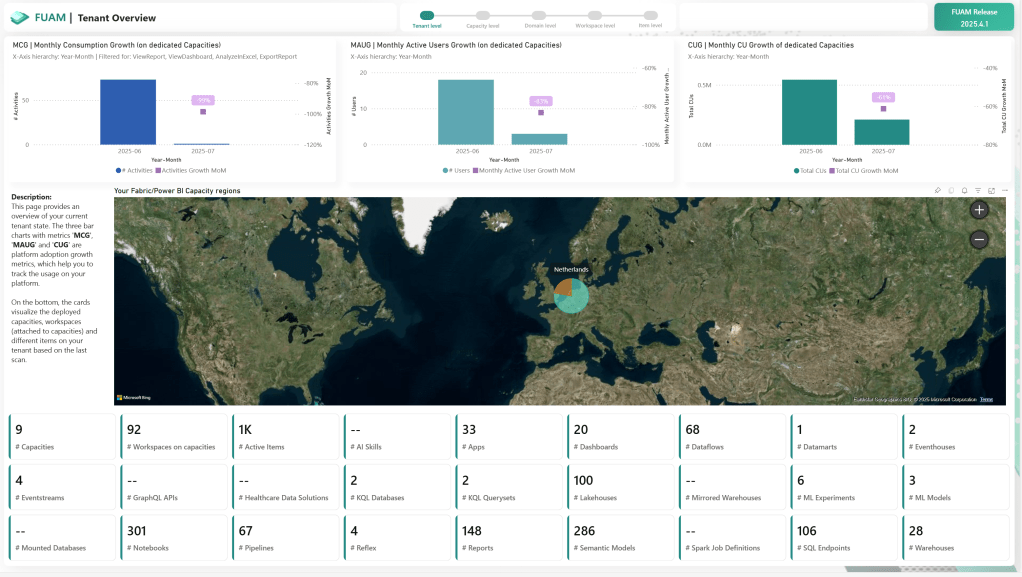Navigate to the Item level step
Screen dimensions: 1022x577
(x=650, y=16)
